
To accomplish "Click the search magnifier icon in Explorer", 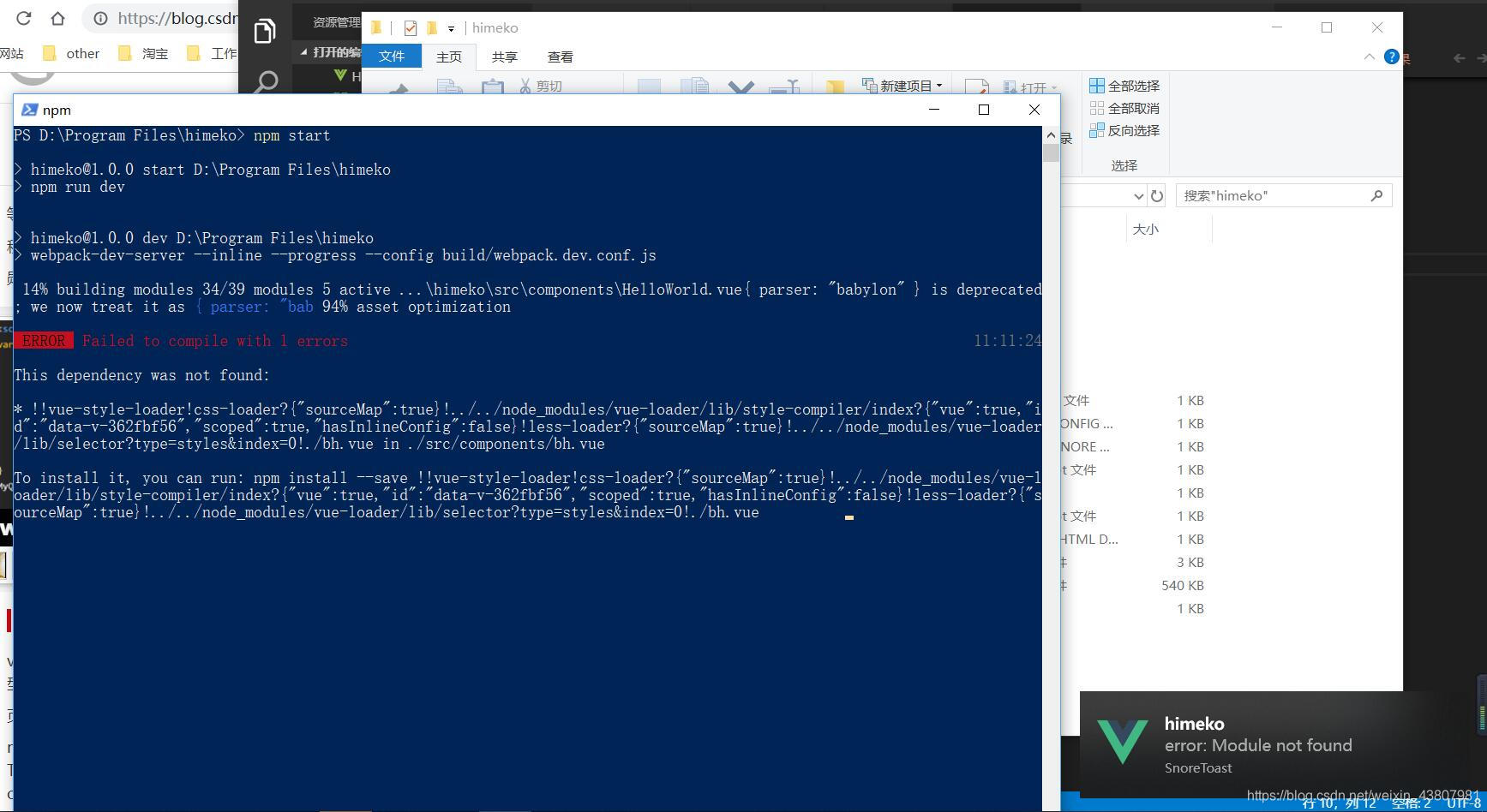I will (x=1376, y=195).
